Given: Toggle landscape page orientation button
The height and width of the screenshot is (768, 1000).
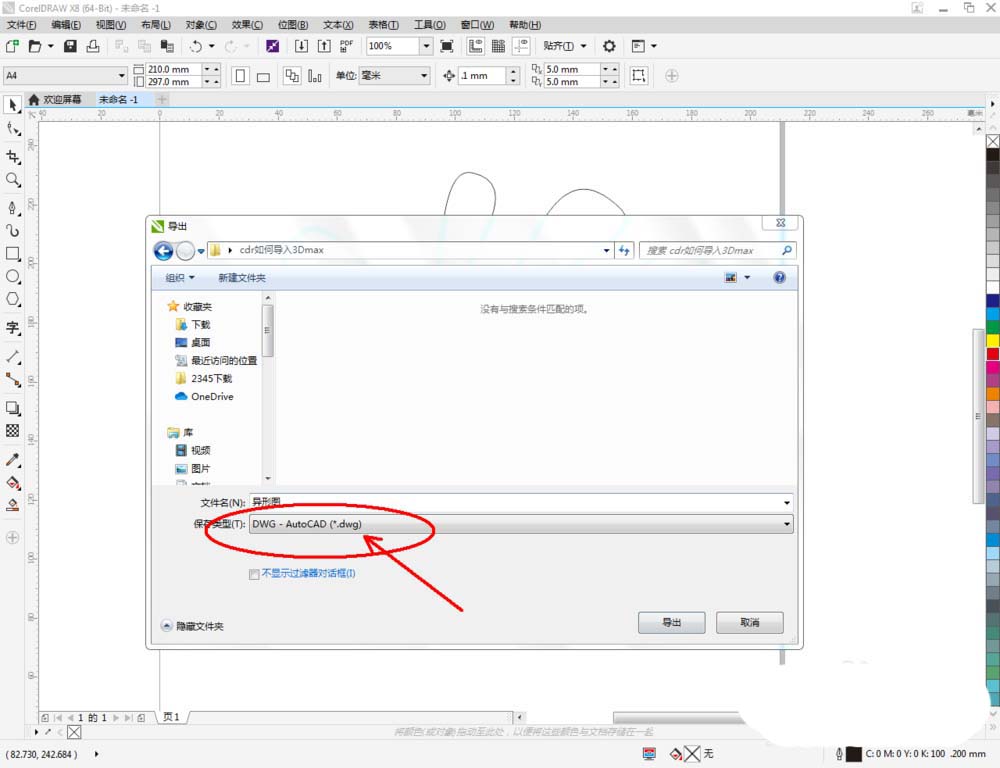Looking at the screenshot, I should [263, 77].
